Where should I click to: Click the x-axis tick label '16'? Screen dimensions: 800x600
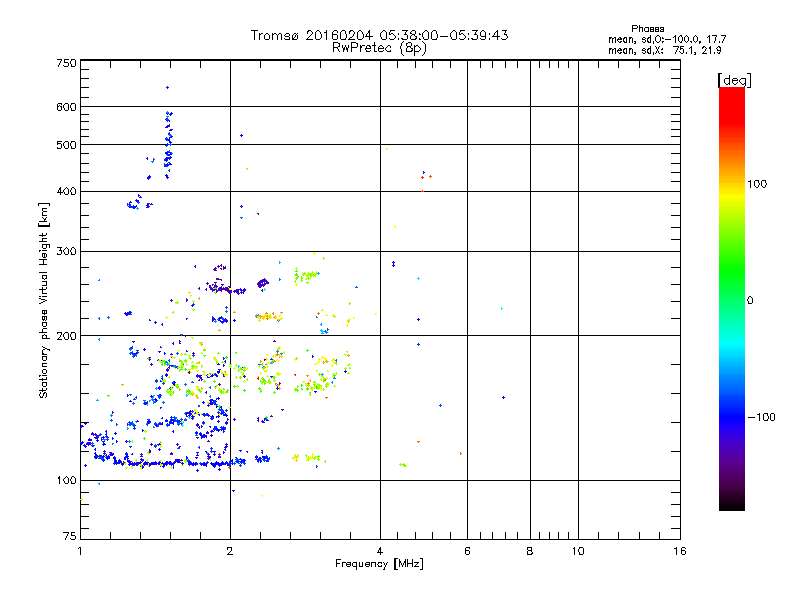tap(680, 551)
